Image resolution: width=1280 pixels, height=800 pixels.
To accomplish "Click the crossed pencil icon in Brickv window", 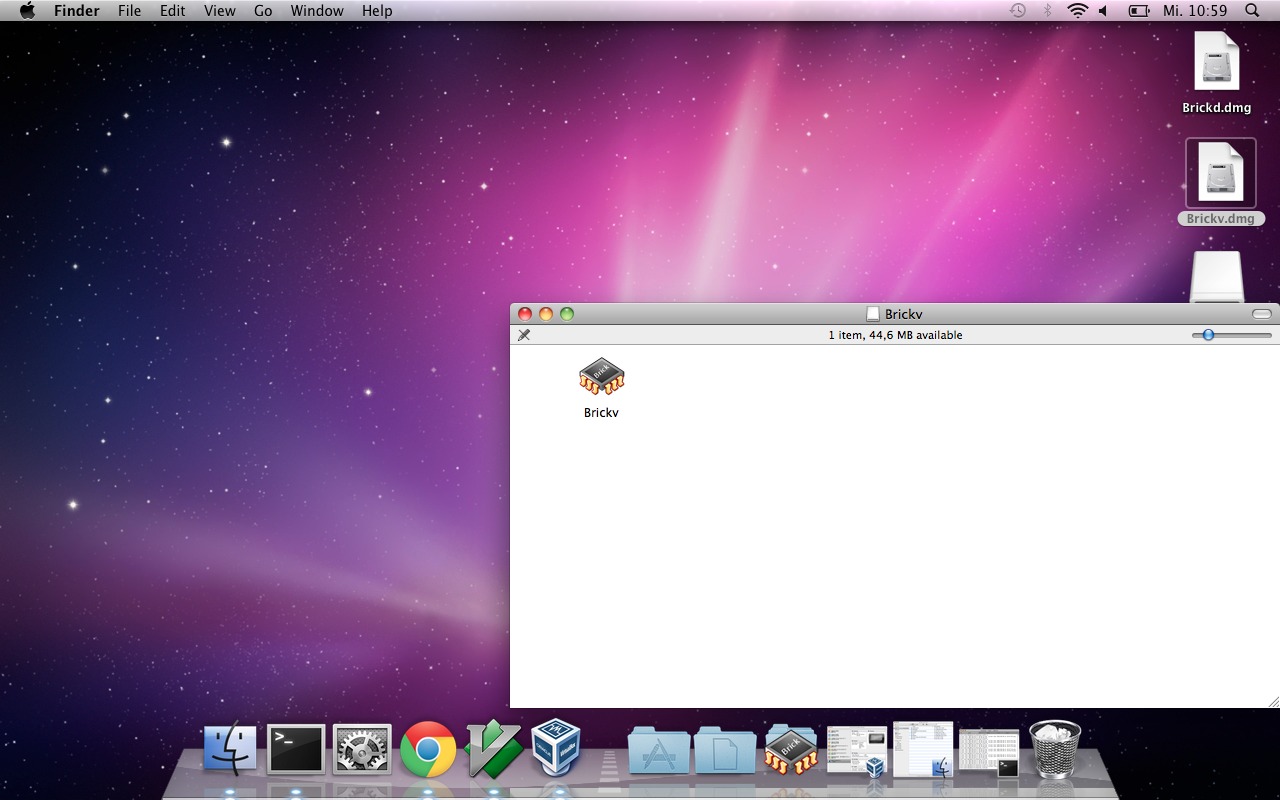I will [x=524, y=335].
